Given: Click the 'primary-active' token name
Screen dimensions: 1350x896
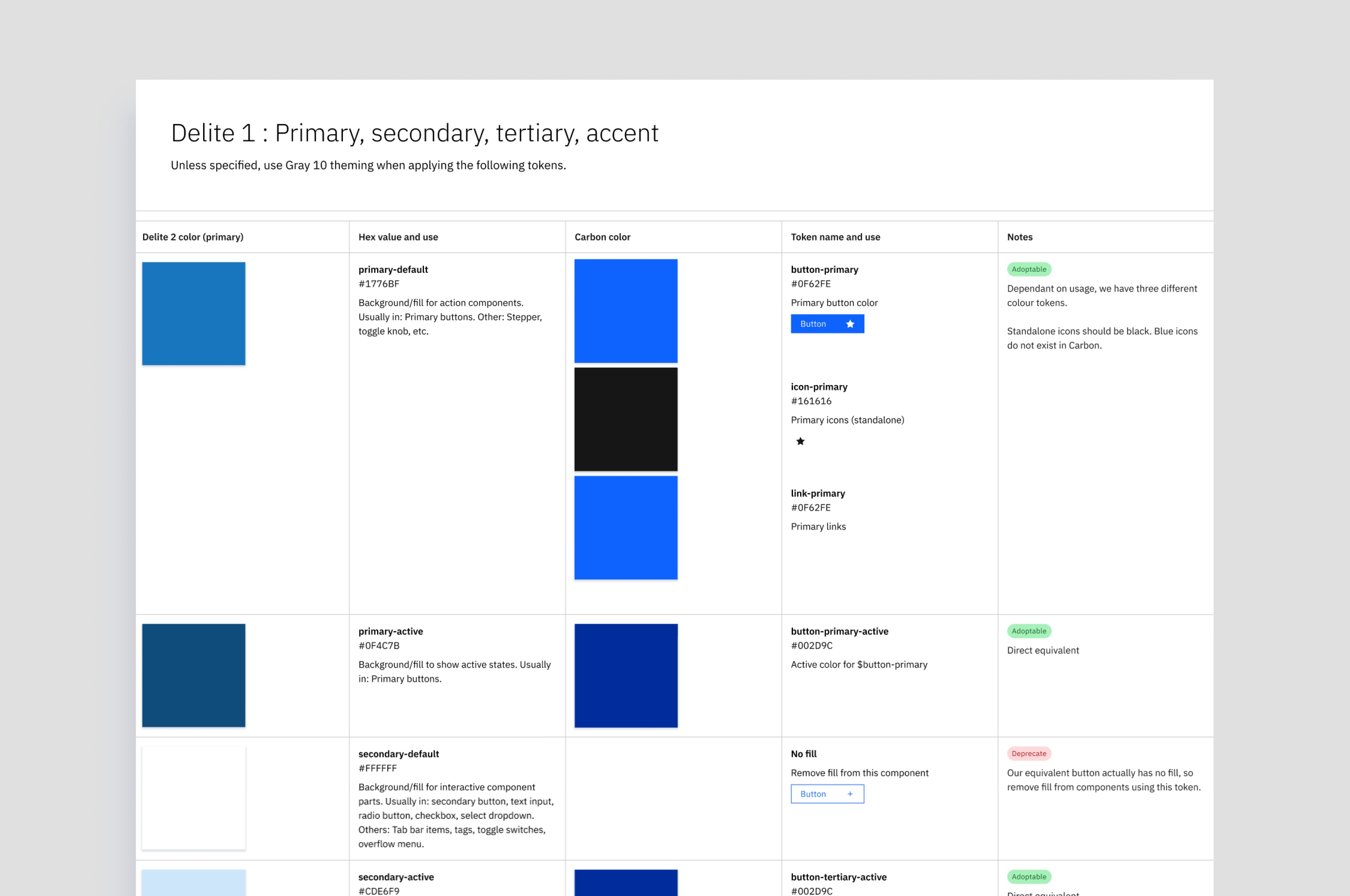Looking at the screenshot, I should coord(391,631).
